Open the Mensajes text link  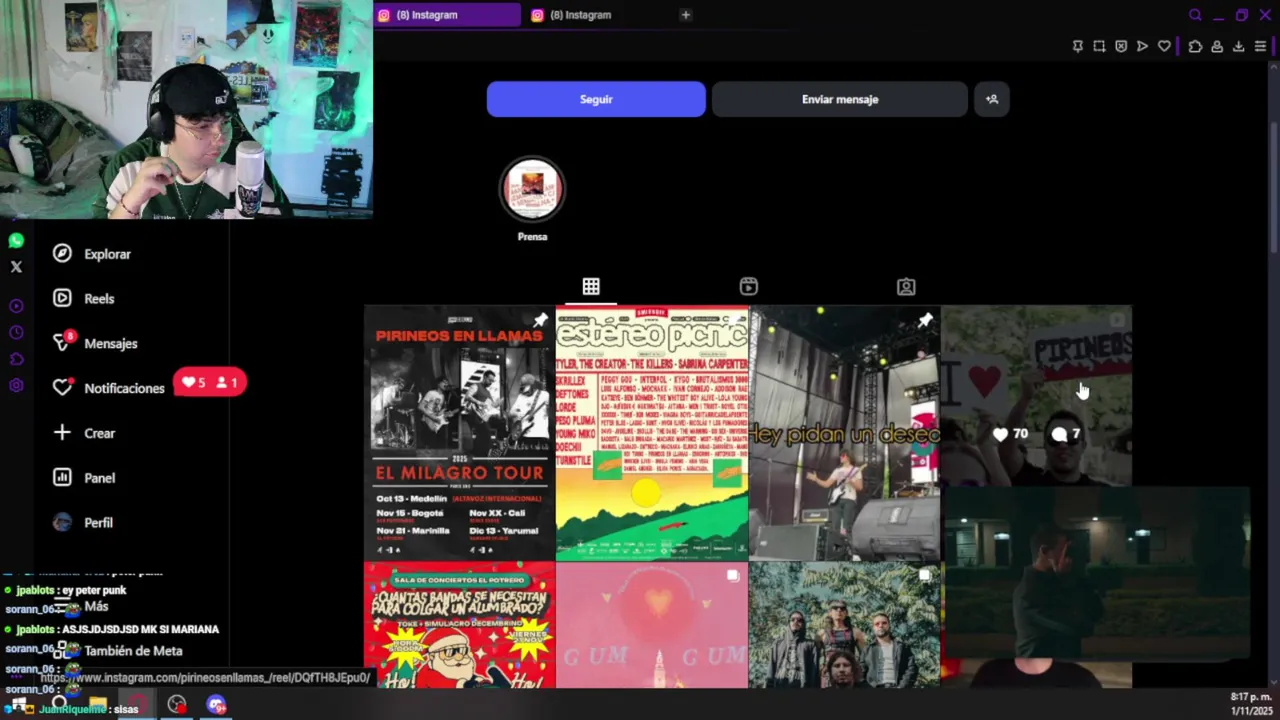point(111,343)
